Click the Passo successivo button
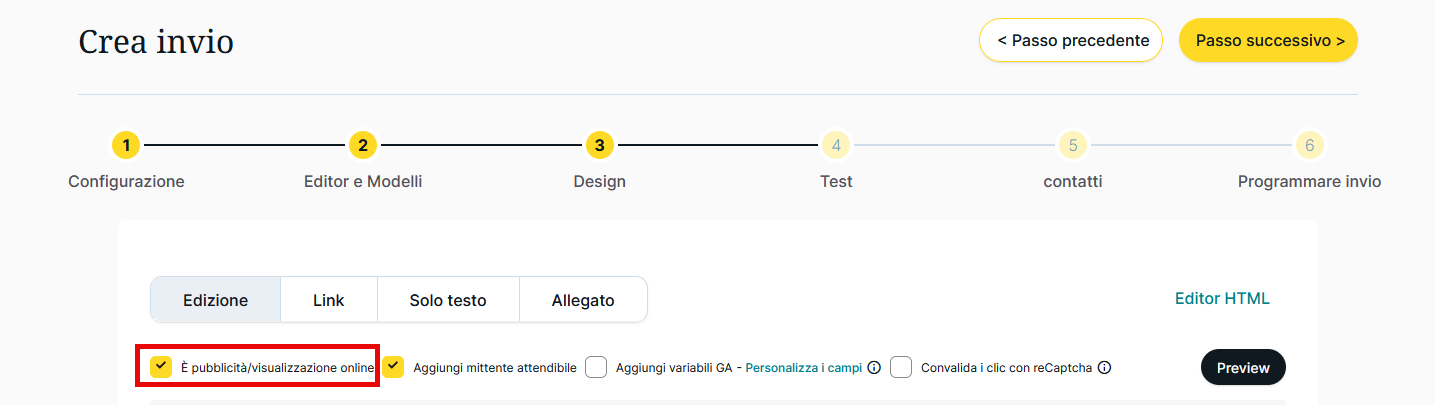Viewport: 1435px width, 405px height. [x=1268, y=41]
